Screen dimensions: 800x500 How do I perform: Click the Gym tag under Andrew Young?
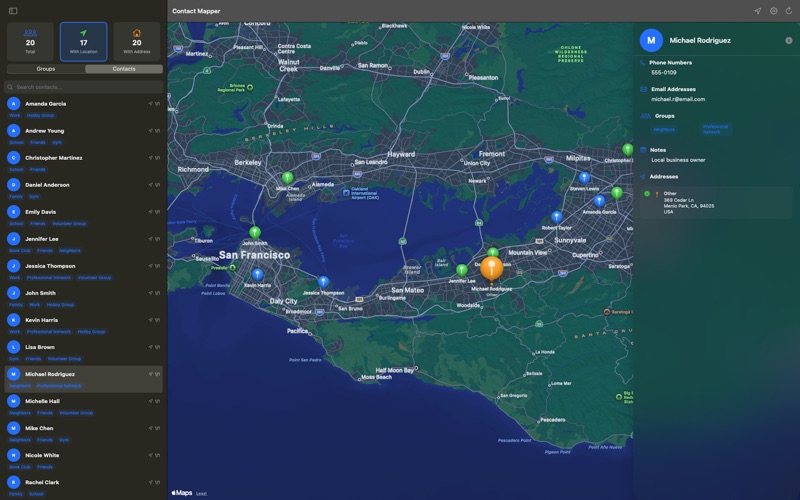pos(57,142)
